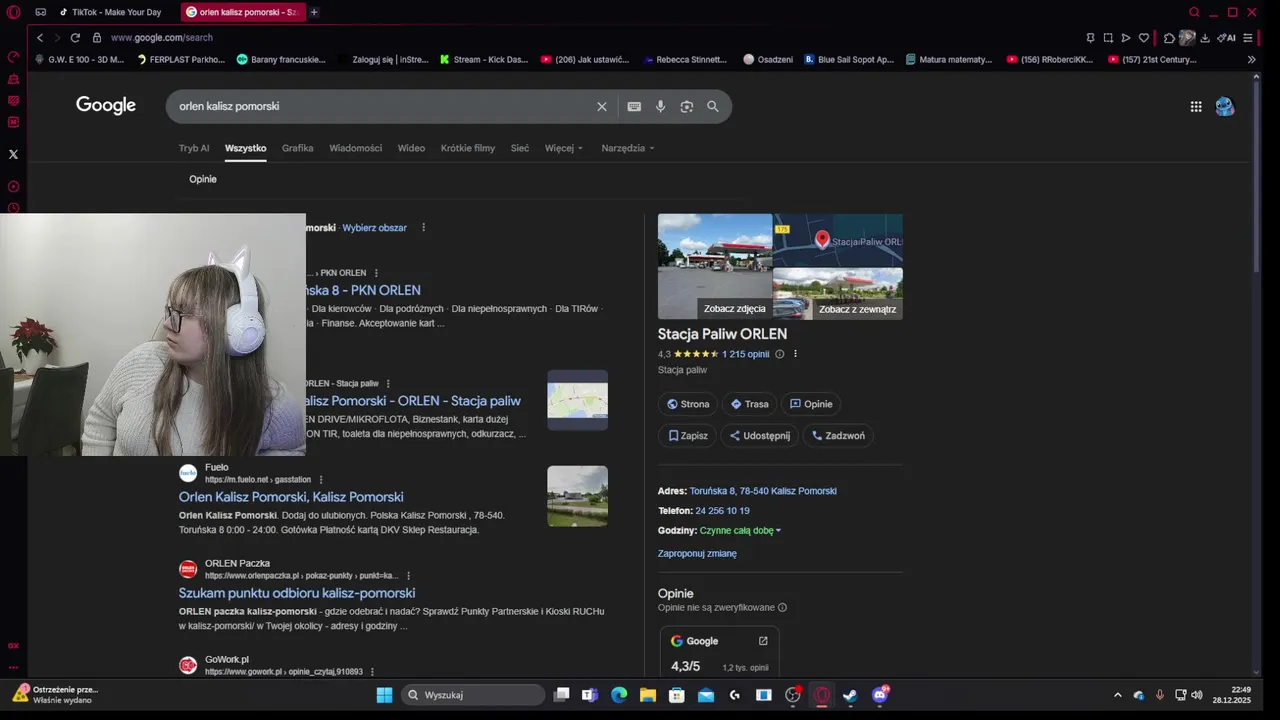Click the Strona button
Image resolution: width=1280 pixels, height=720 pixels.
pos(688,404)
